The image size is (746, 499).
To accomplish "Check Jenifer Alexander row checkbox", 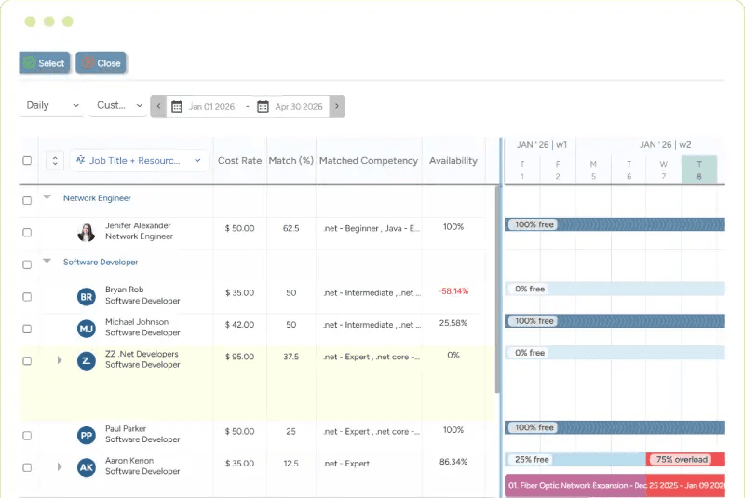I will (x=27, y=232).
